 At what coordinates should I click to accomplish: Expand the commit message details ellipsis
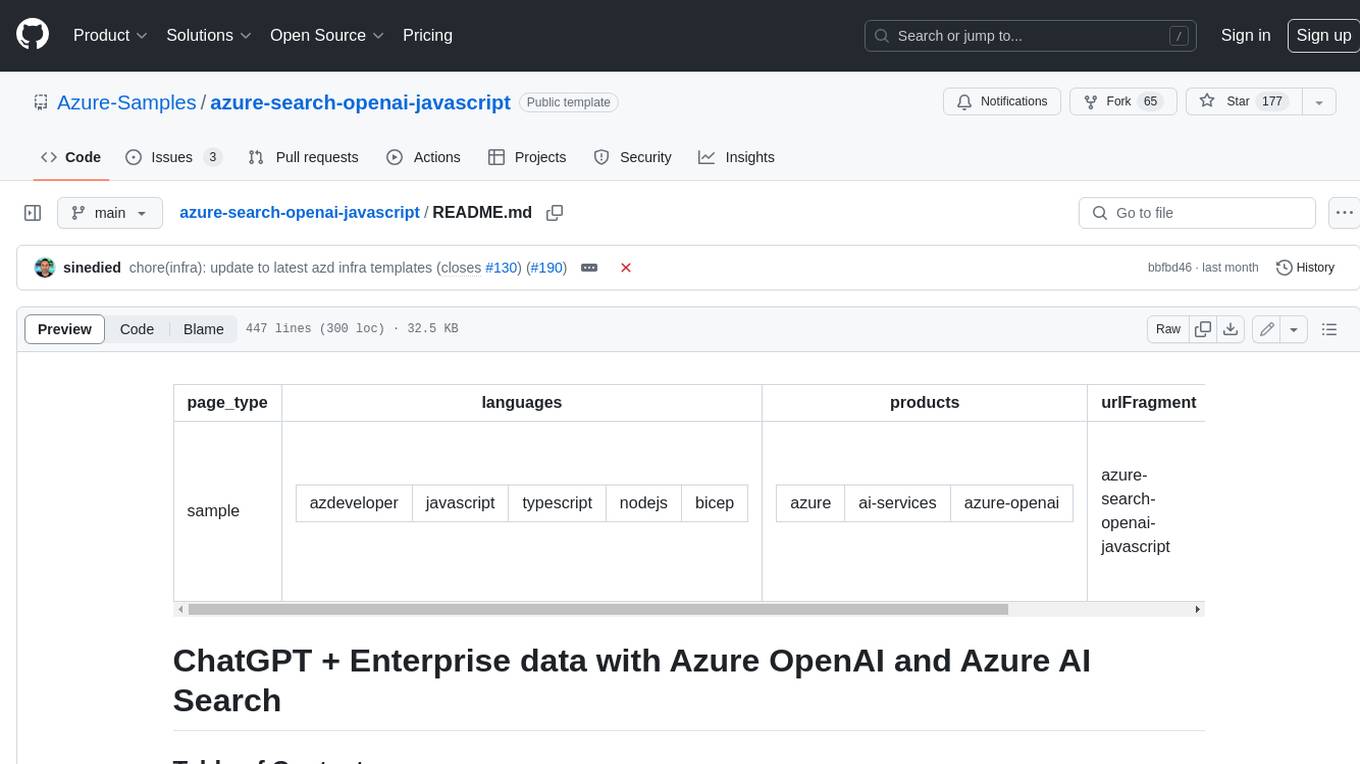pyautogui.click(x=589, y=267)
